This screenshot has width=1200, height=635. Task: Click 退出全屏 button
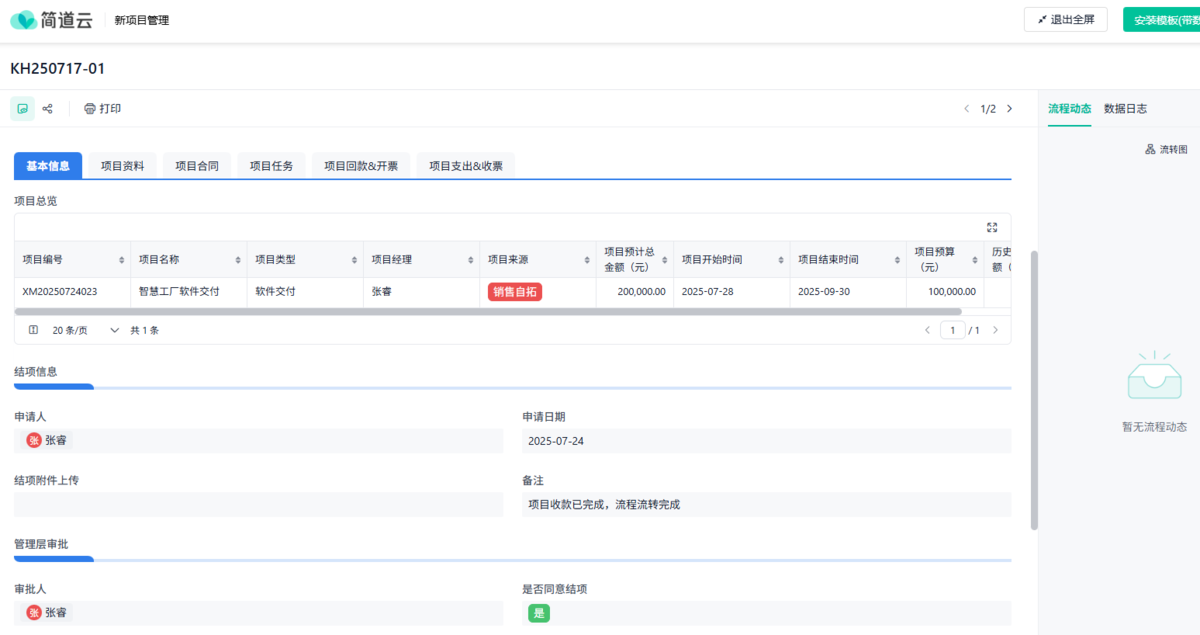coord(1066,20)
